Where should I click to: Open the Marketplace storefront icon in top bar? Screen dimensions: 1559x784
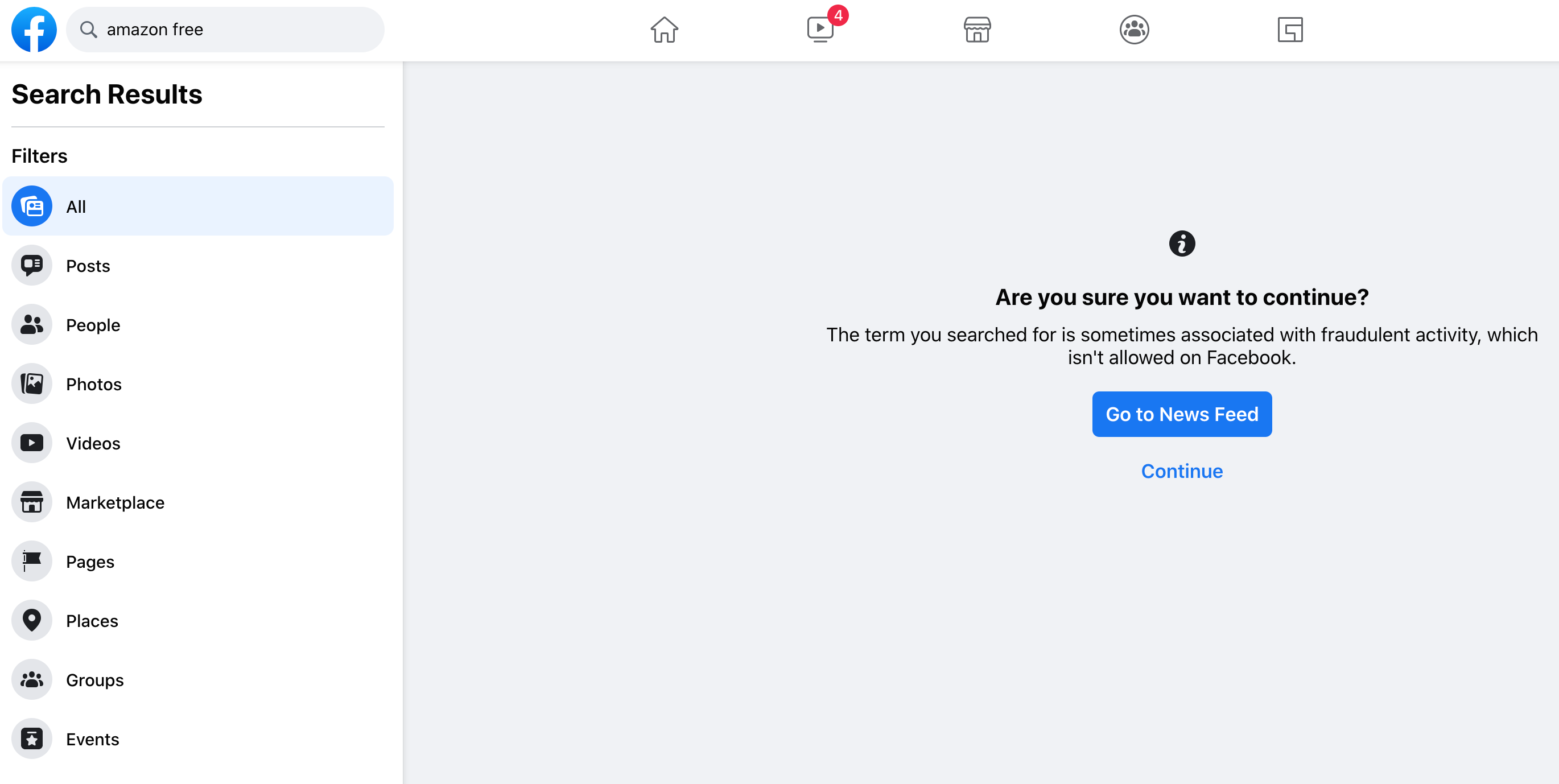[x=977, y=30]
